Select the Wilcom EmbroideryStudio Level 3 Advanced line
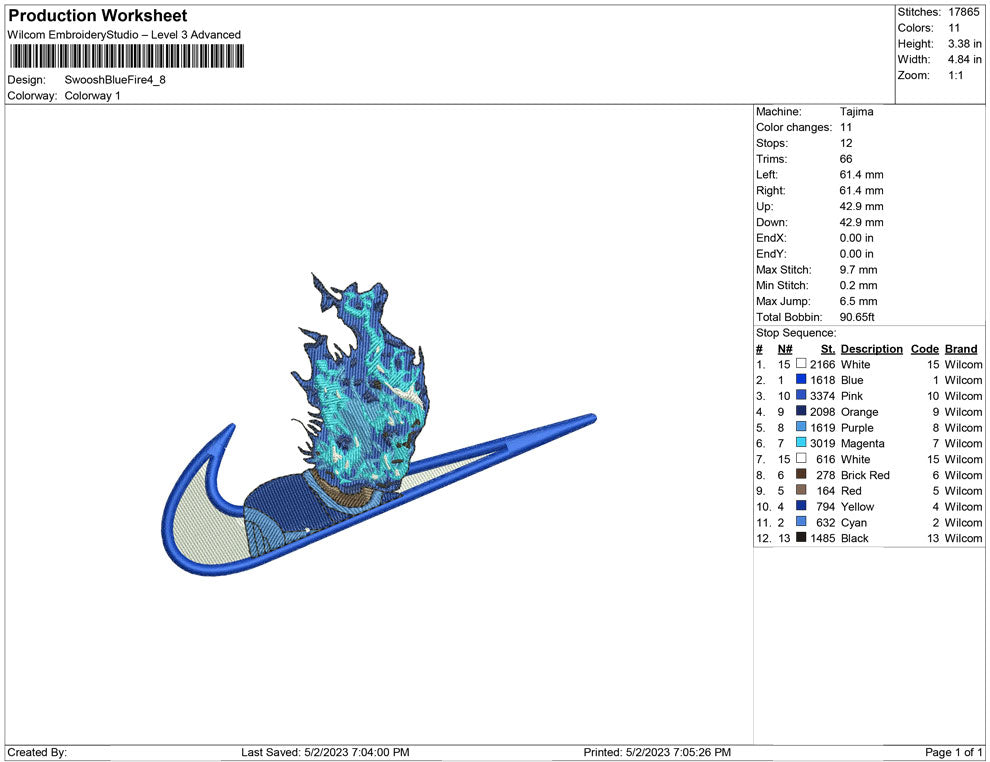This screenshot has height=762, width=990. click(x=124, y=35)
